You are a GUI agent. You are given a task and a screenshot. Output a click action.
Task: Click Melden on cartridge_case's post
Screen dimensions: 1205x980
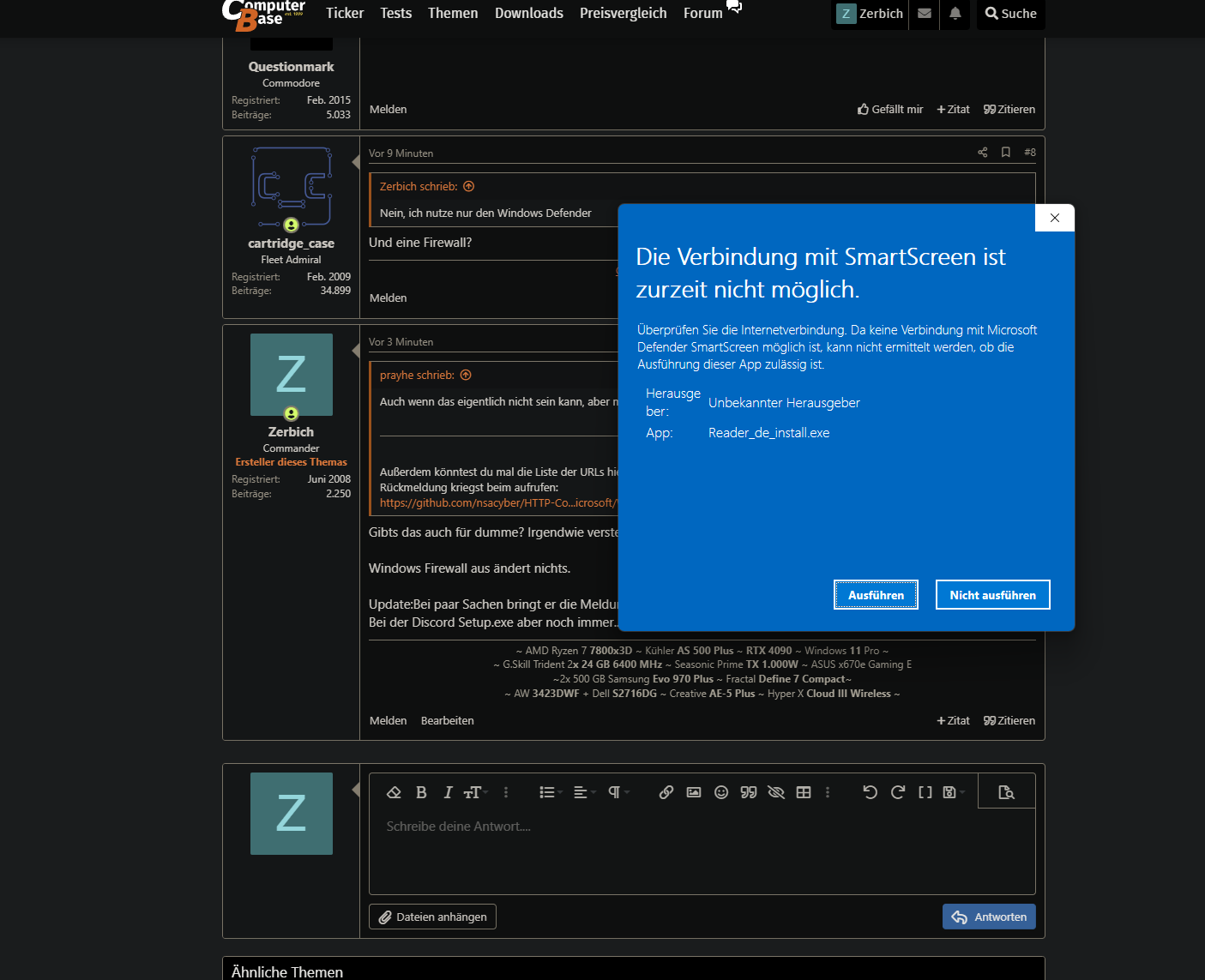[389, 298]
